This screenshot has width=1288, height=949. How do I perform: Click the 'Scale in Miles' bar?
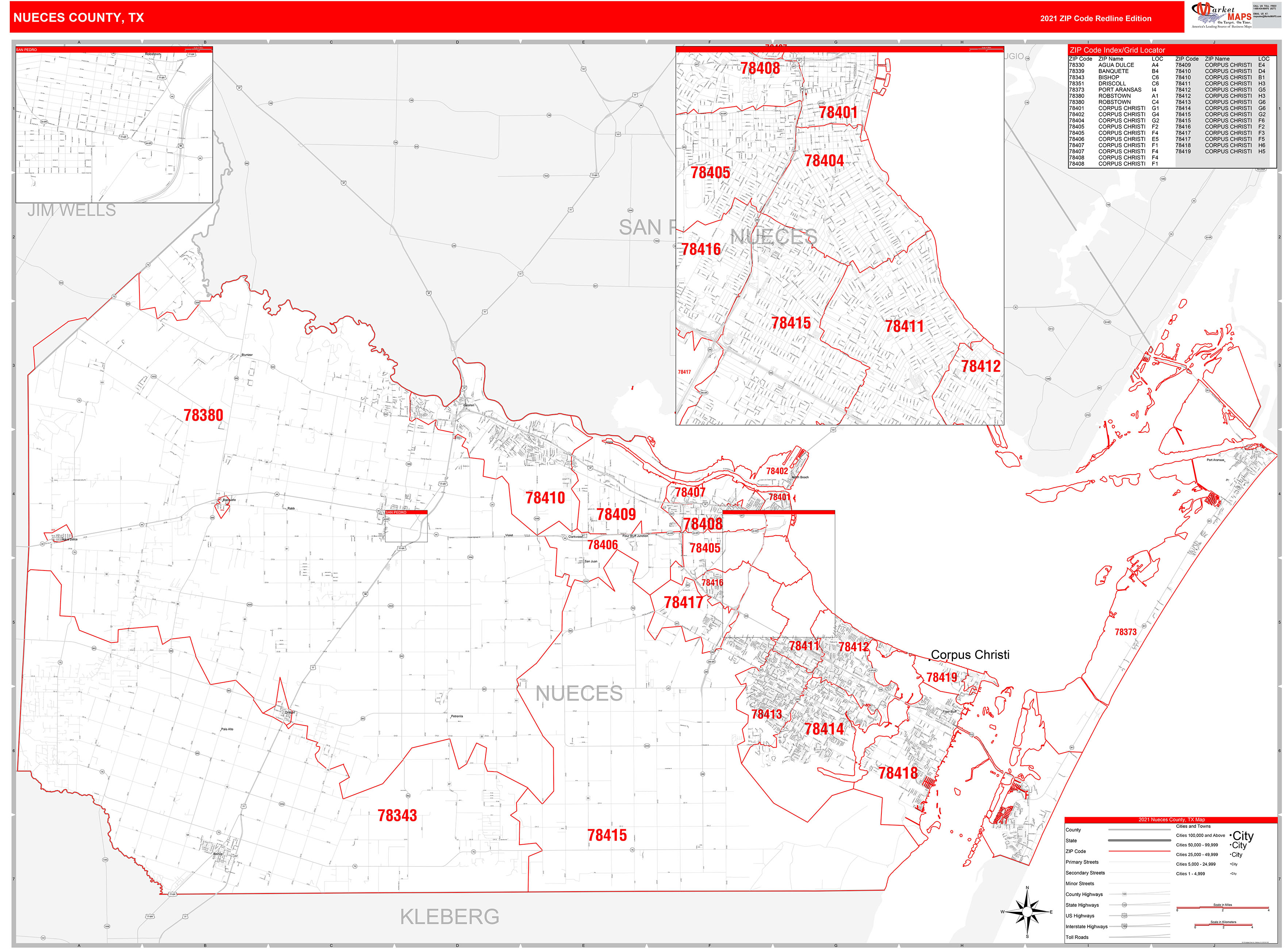(x=1223, y=908)
